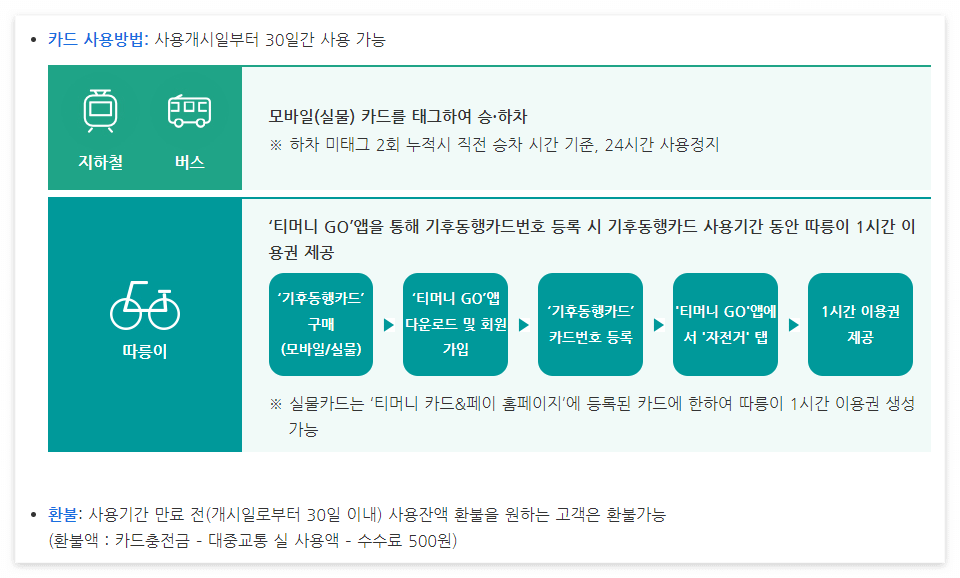Click the arrow before 카드번호 등록 step
Image resolution: width=960 pixels, height=578 pixels.
click(x=523, y=324)
